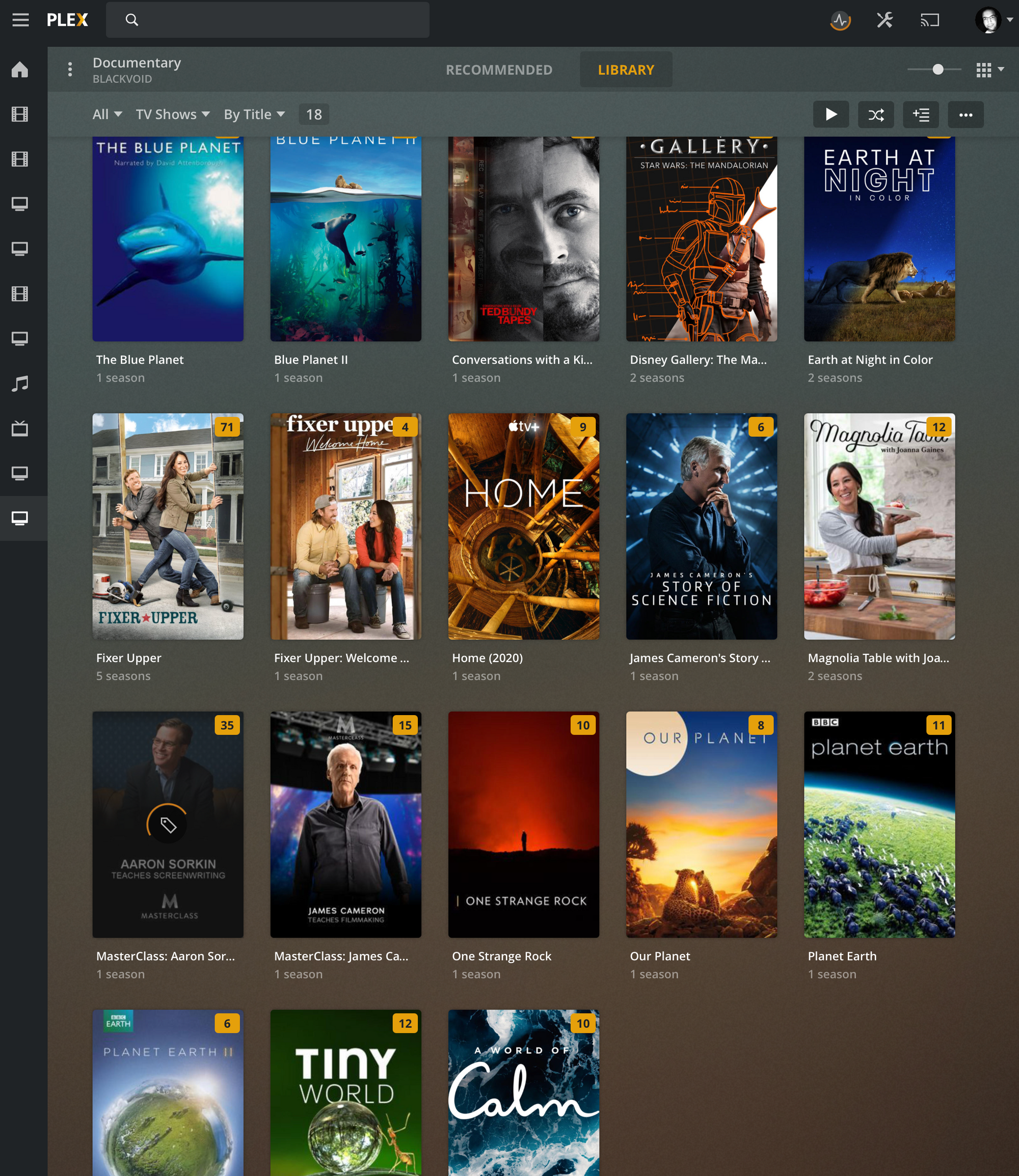
Task: Click the search field
Action: (x=267, y=20)
